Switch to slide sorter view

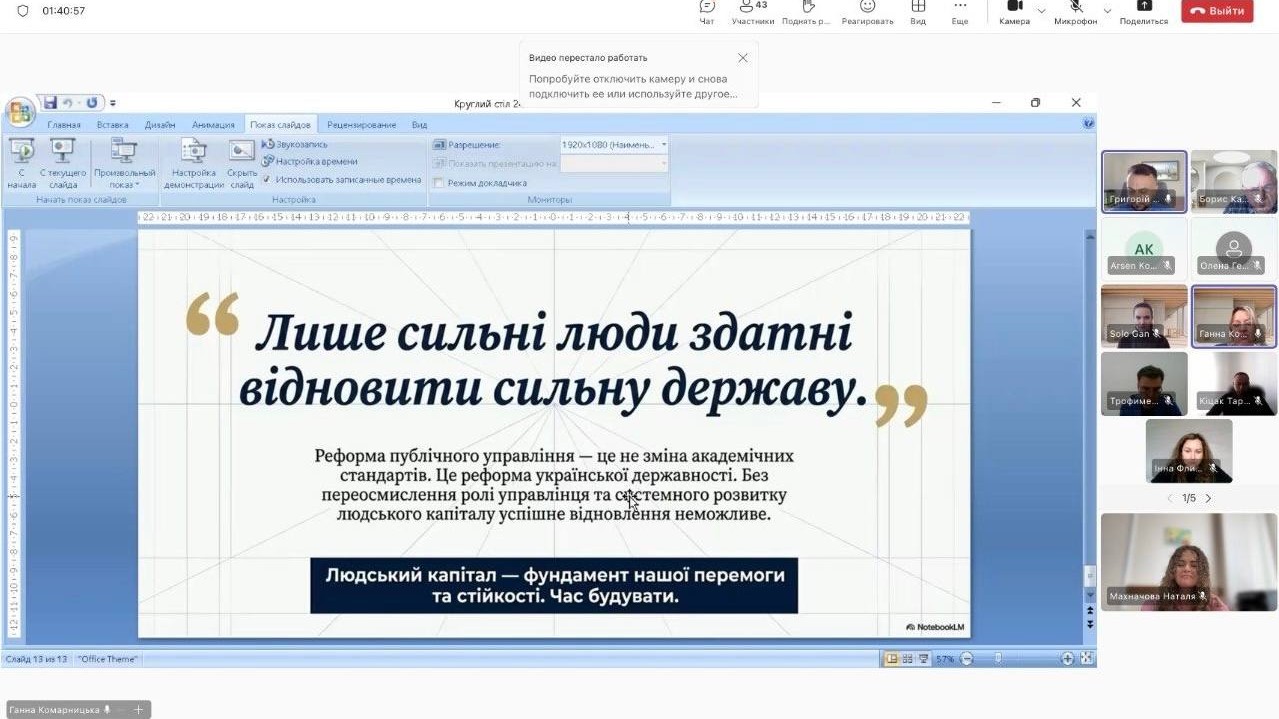pos(907,659)
